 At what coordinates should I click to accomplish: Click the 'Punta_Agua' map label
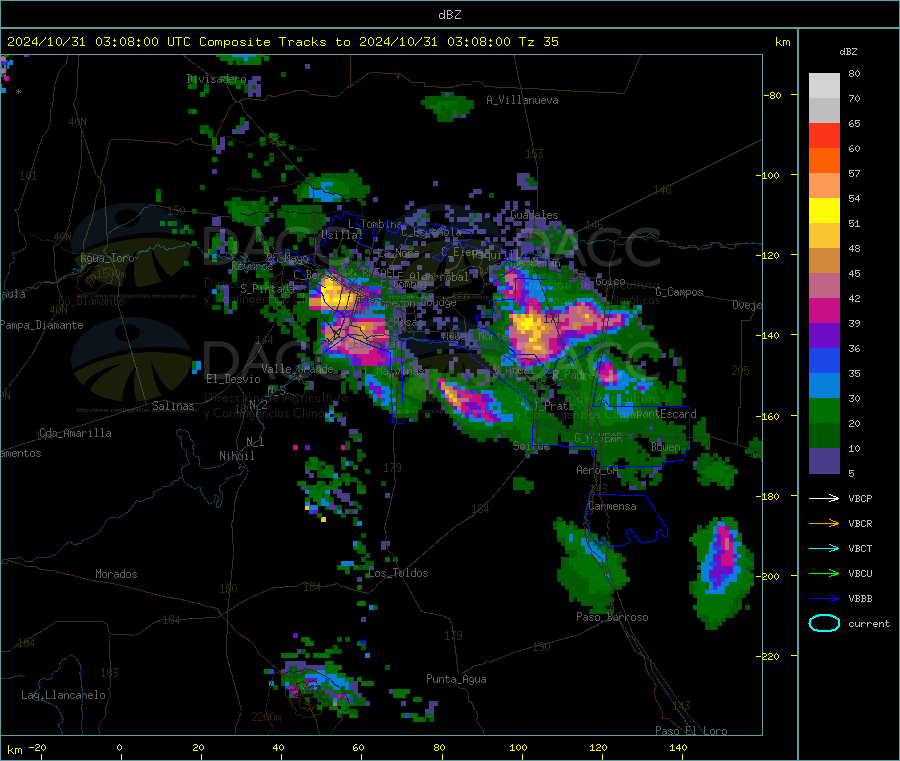click(456, 679)
